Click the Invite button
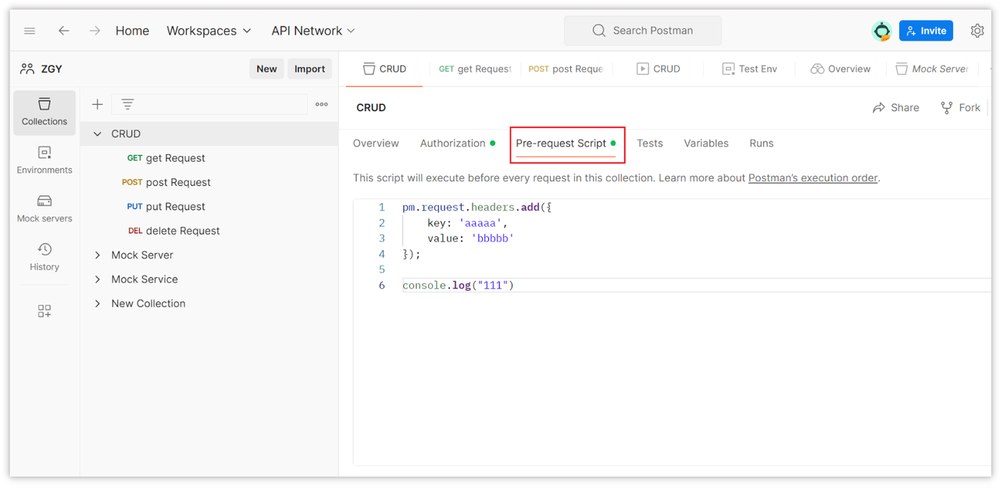Viewport: 1000px width, 490px height. tap(925, 31)
